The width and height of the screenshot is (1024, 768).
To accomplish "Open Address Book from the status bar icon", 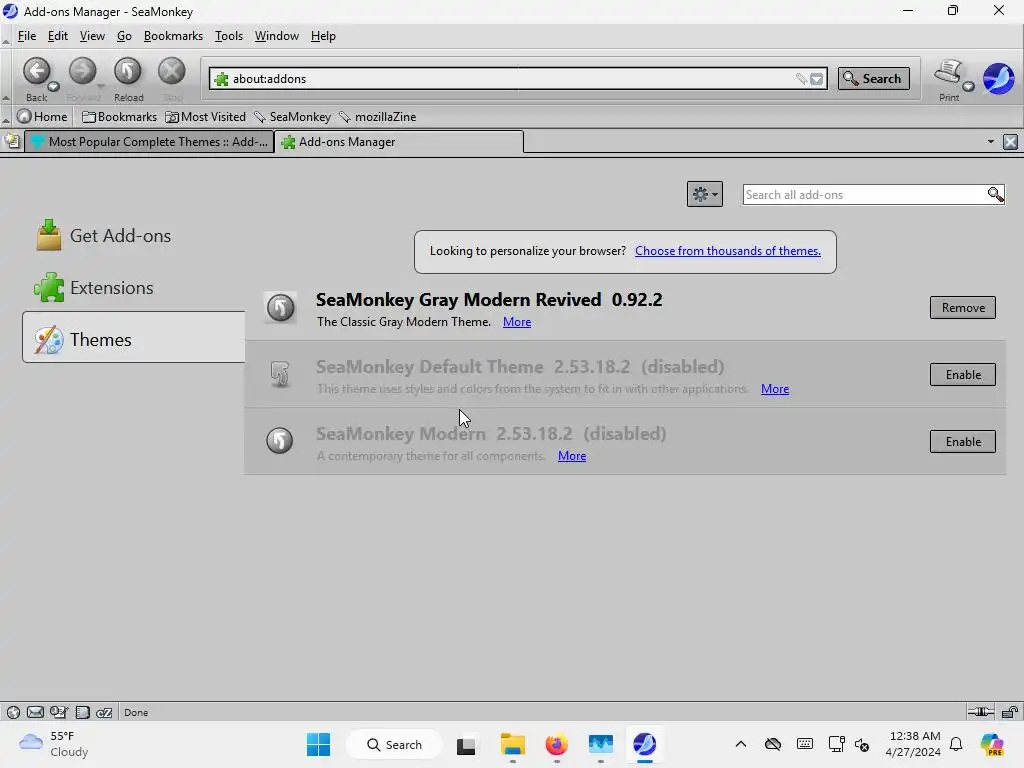I will tap(82, 712).
